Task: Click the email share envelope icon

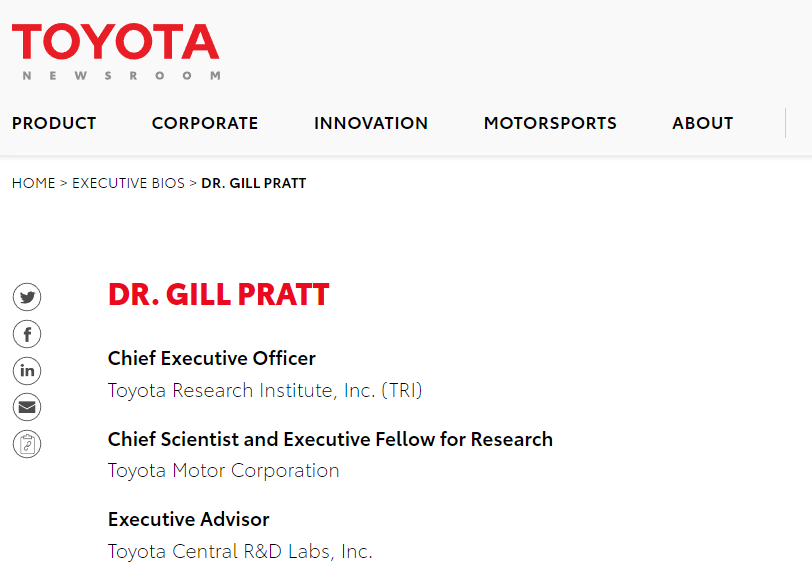Action: coord(27,407)
